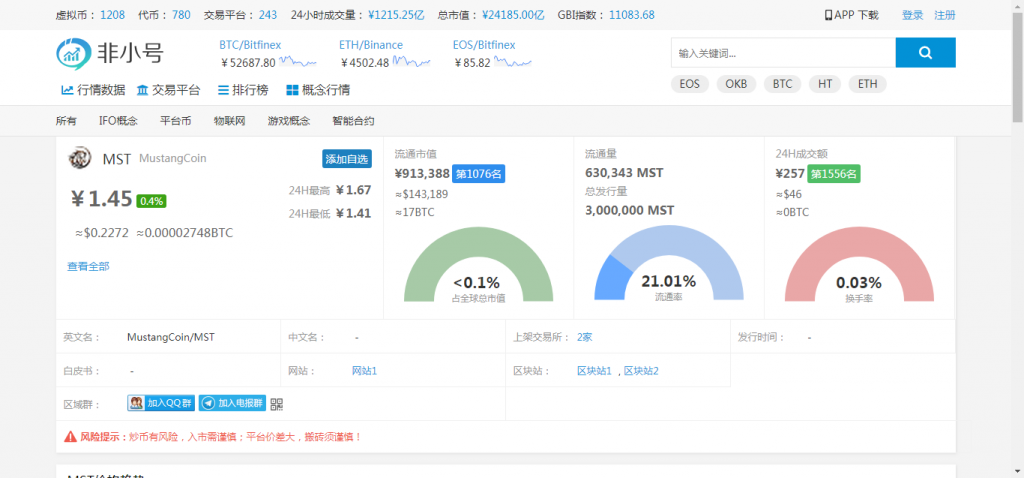
Task: Click the blue 21.01% 流通率 gauge
Action: [x=669, y=264]
